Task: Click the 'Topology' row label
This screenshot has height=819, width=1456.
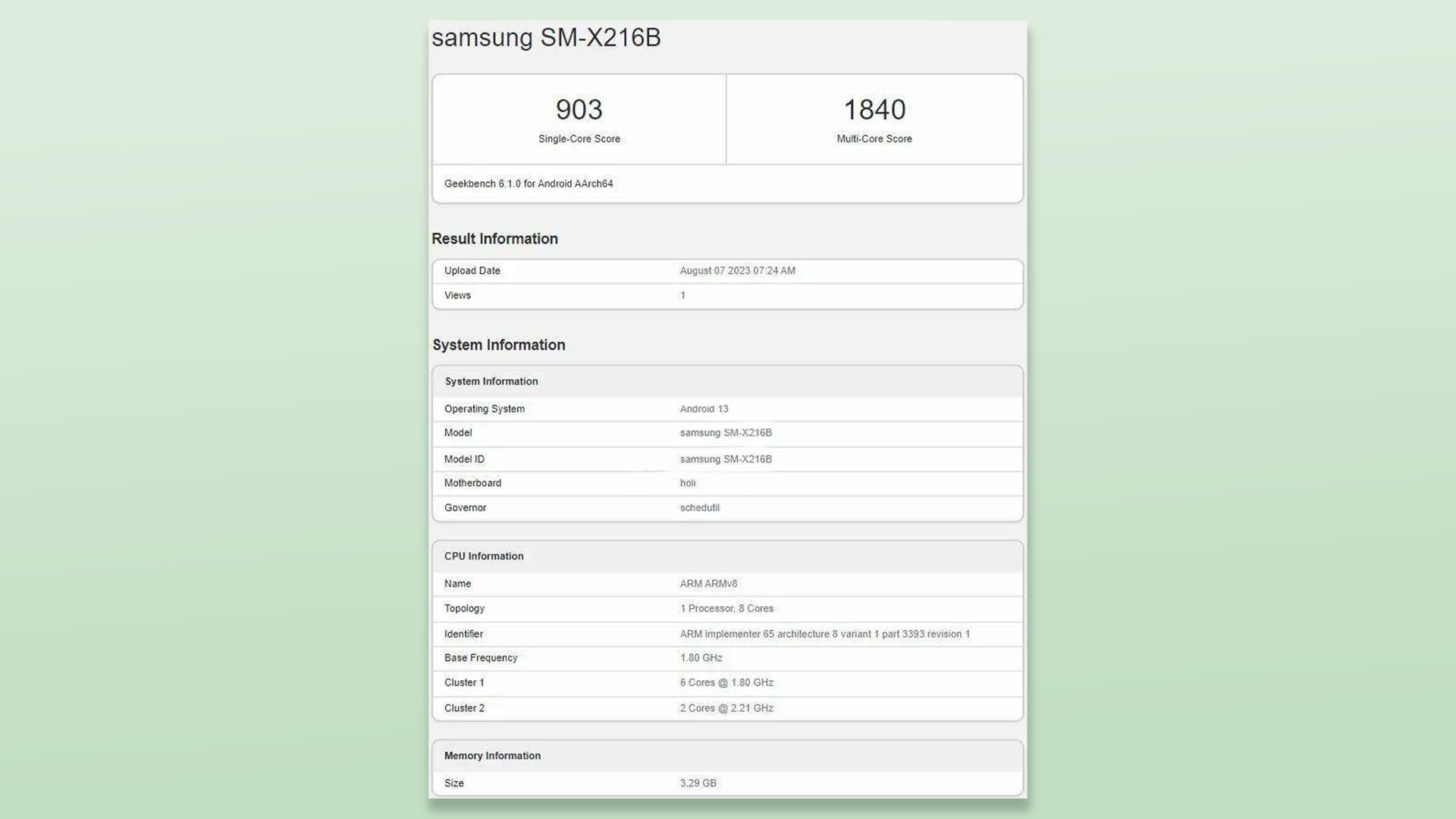Action: pos(464,609)
